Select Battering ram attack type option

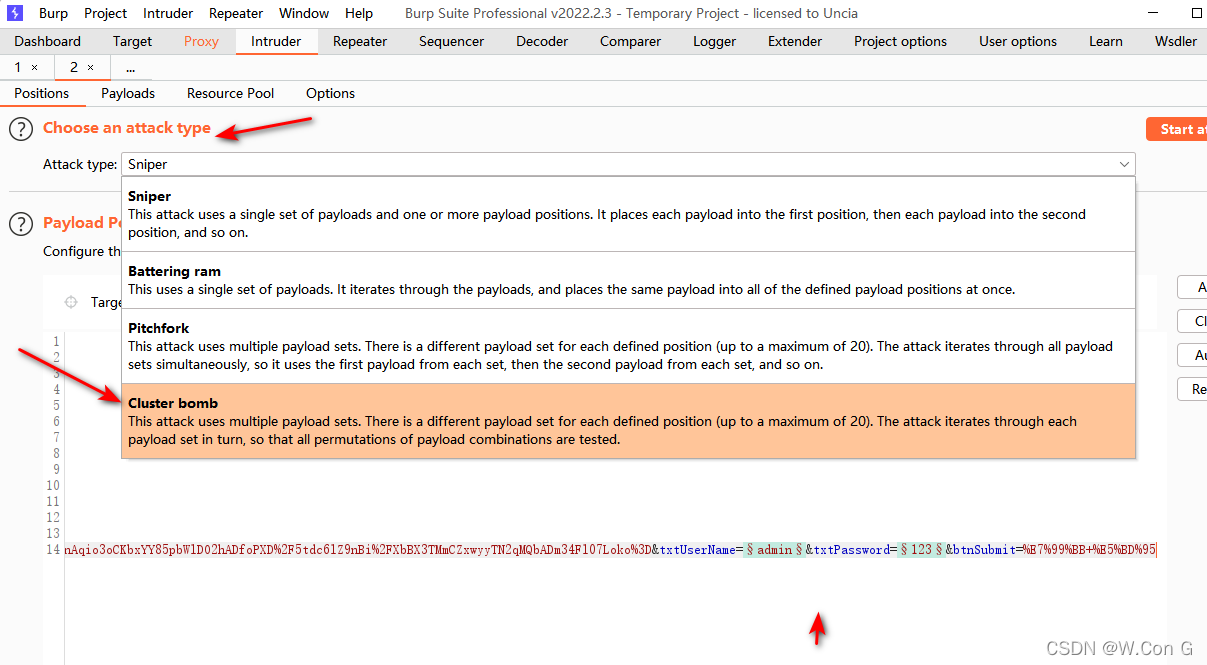[x=628, y=280]
